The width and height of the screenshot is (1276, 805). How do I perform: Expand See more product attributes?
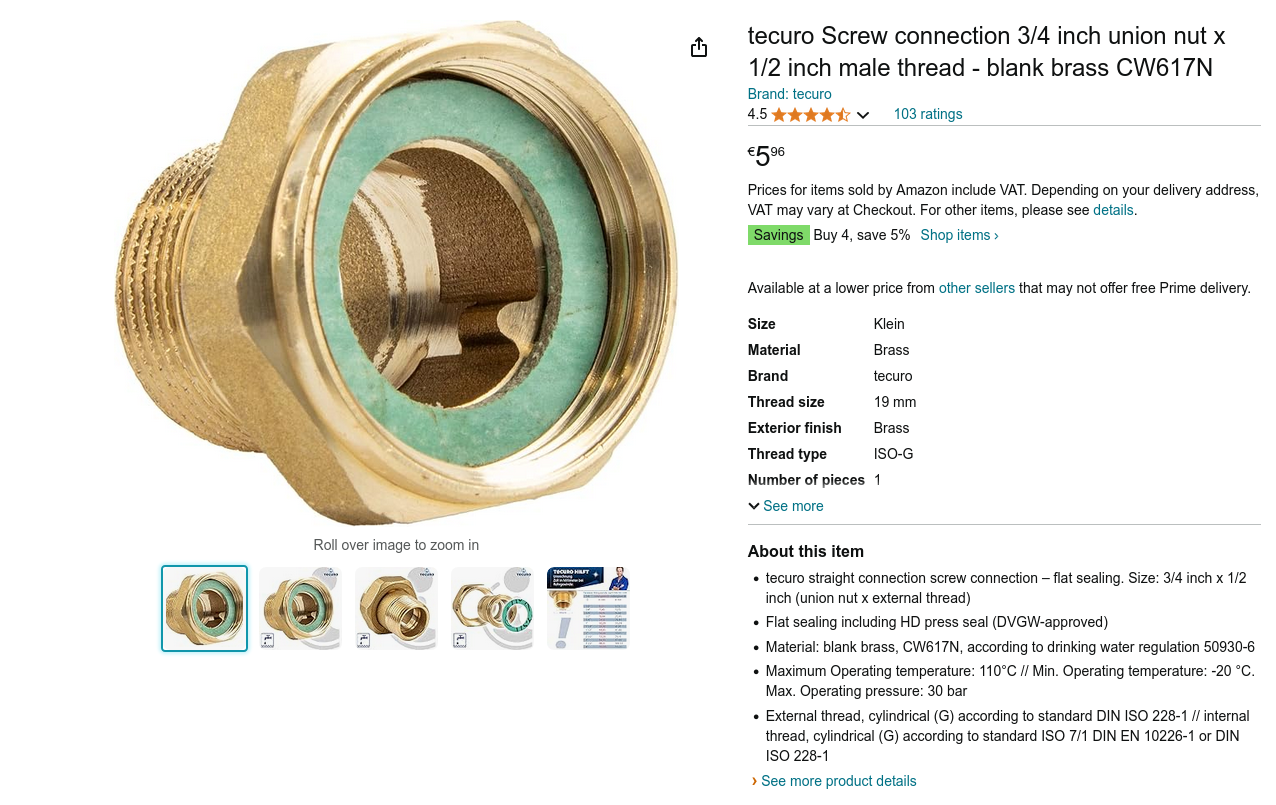pyautogui.click(x=793, y=506)
